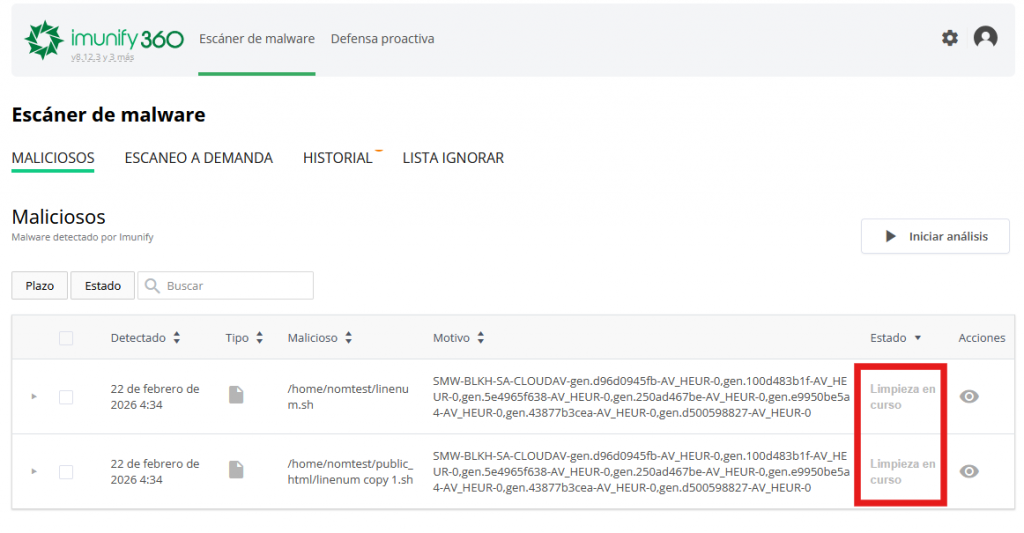The height and width of the screenshot is (533, 1024).
Task: Sort table by Detectado column
Action: 145,338
